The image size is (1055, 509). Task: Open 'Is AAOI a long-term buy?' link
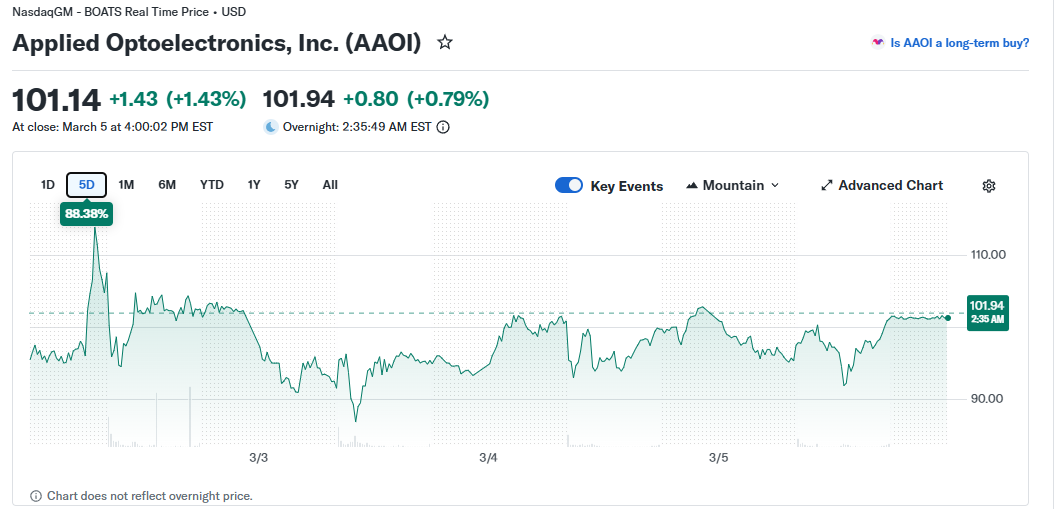click(x=959, y=43)
